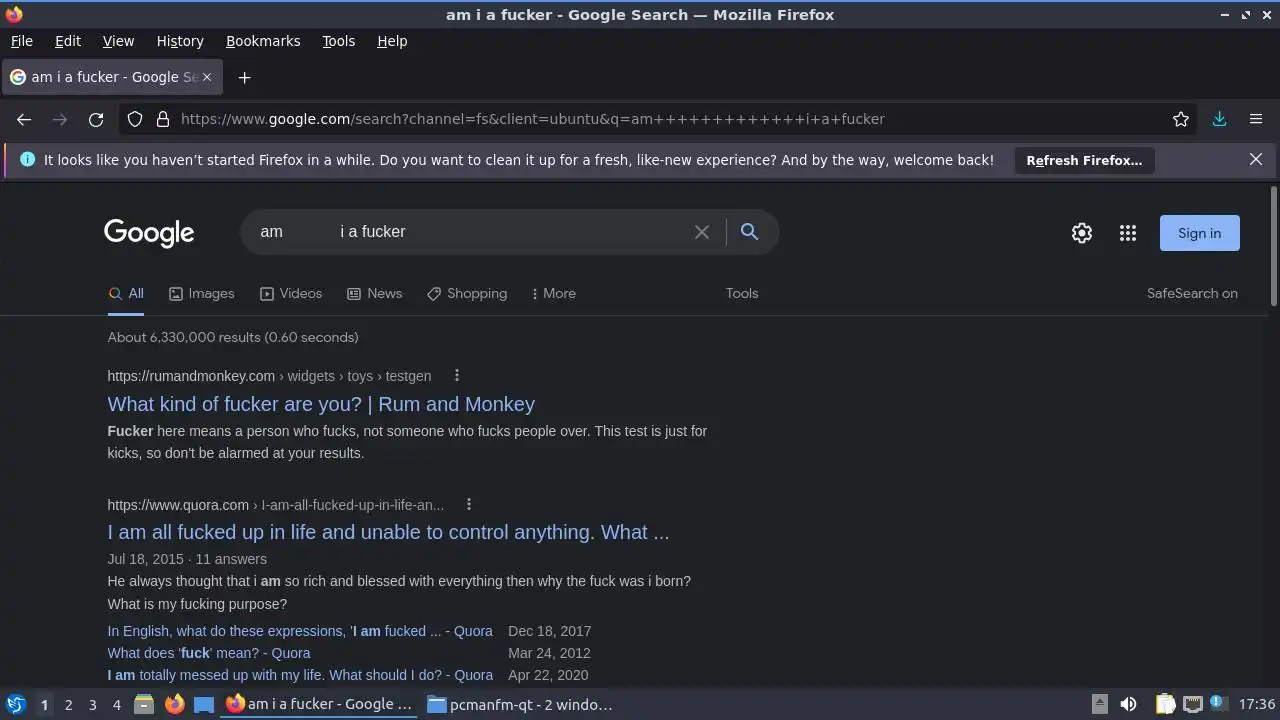Switch to Shopping results tab
Viewport: 1280px width, 720px height.
(x=467, y=293)
